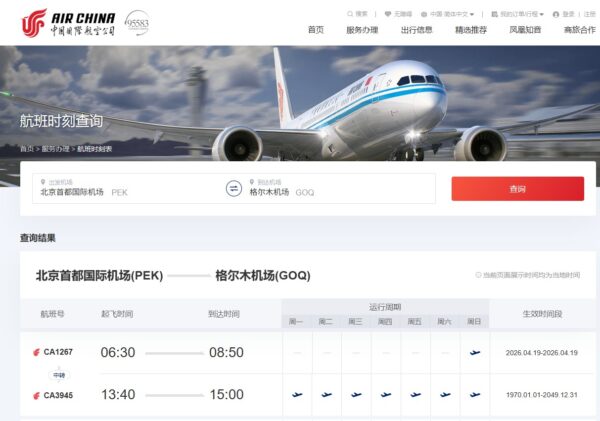Screen dimensions: 600x421
Task: Click the Air China phoenix logo
Action: (x=34, y=23)
